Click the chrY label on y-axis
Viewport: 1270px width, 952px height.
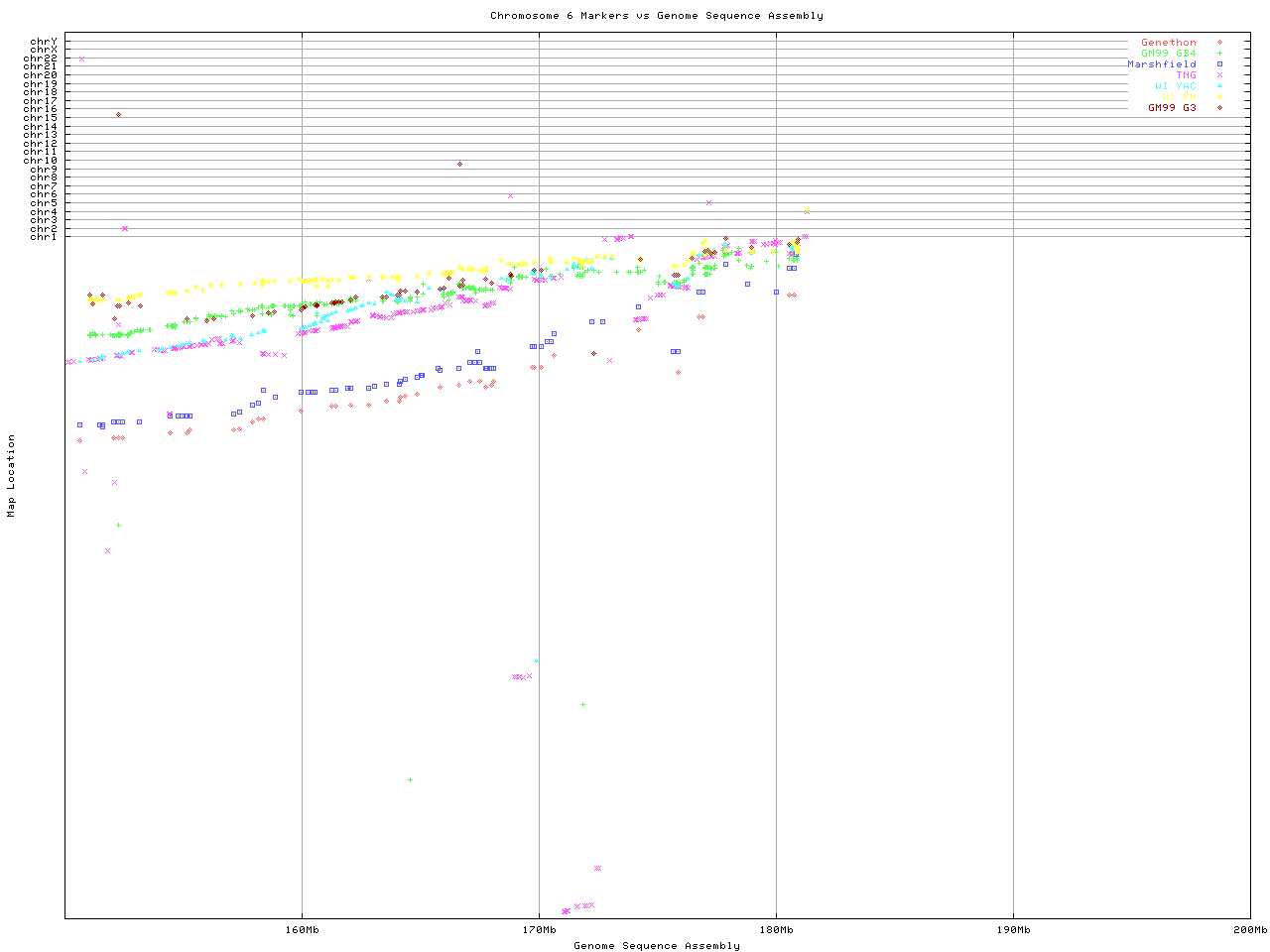coord(44,42)
